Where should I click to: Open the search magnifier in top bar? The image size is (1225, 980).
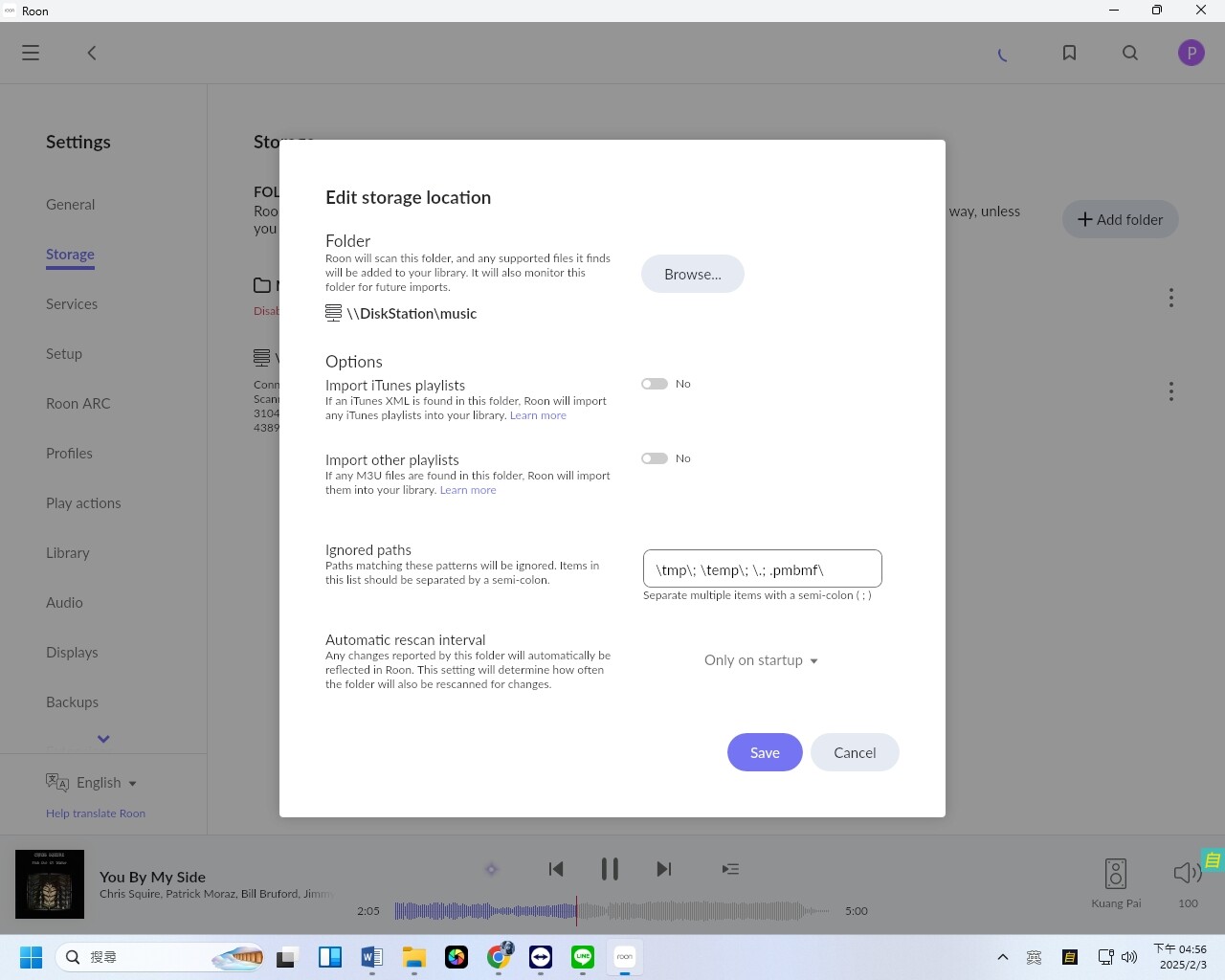1130,53
